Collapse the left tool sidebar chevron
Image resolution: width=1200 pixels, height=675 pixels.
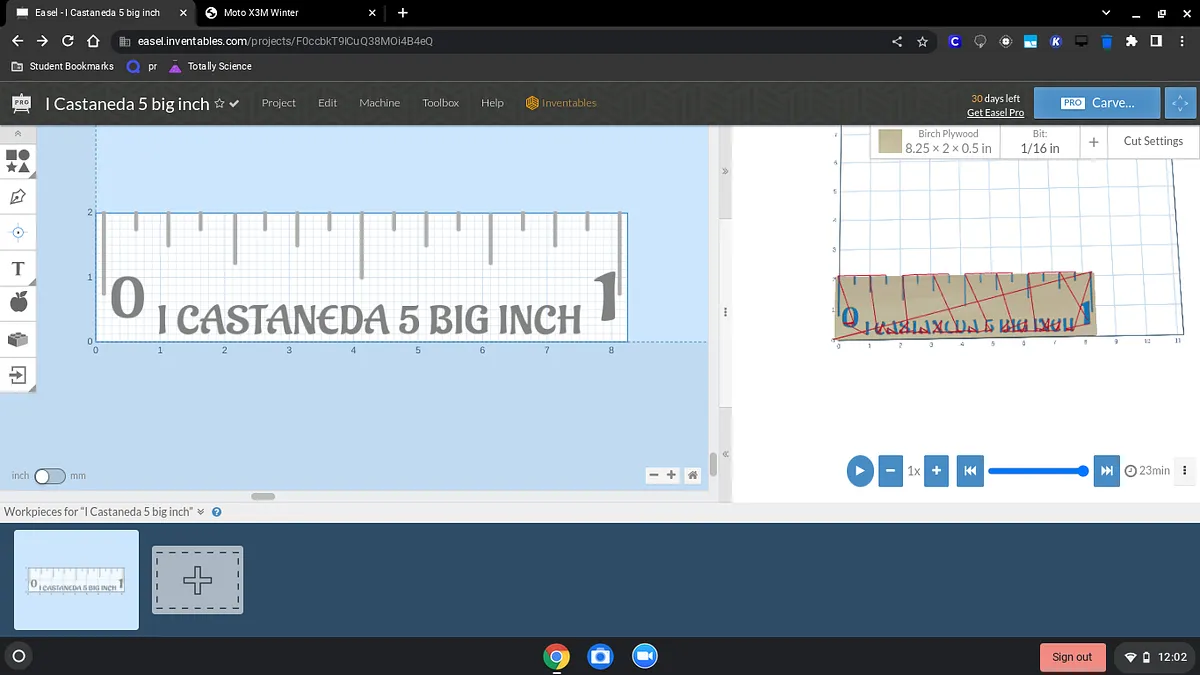coord(17,133)
